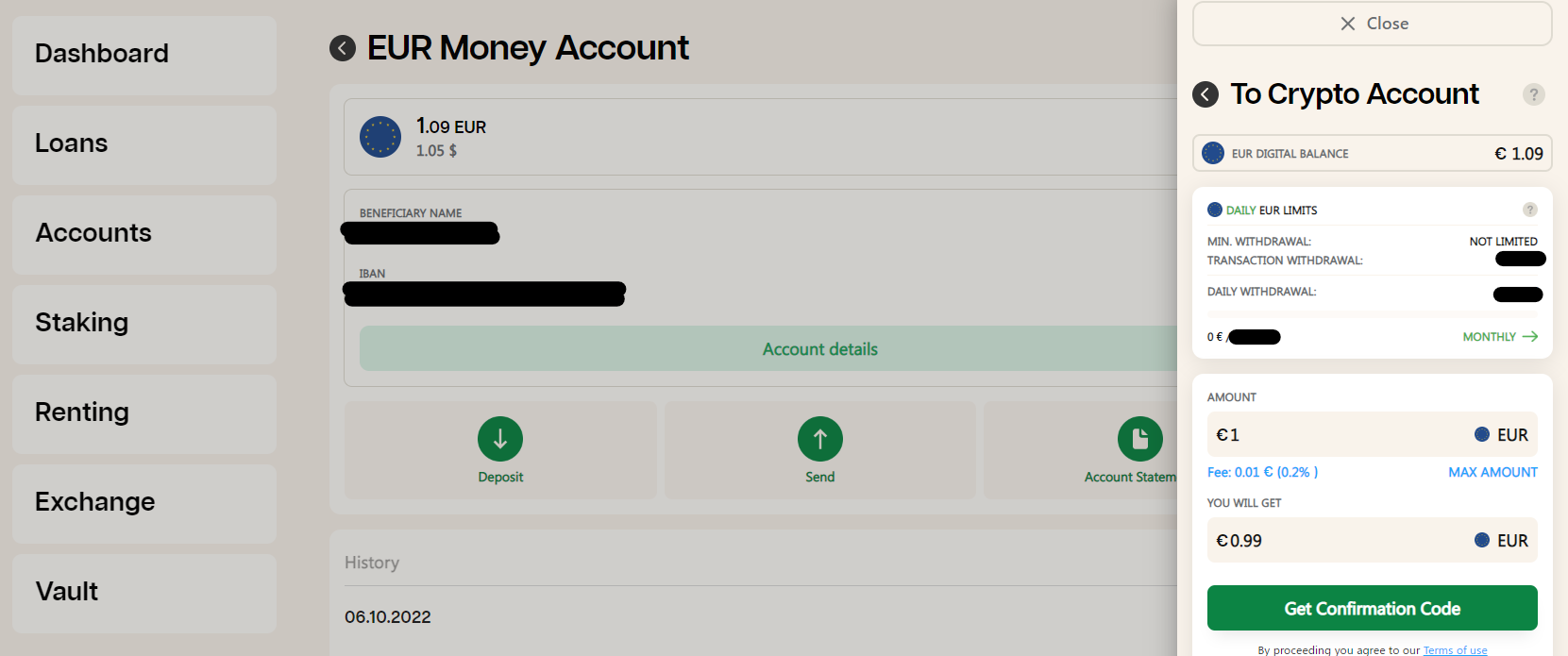Click the EU flag icon in account balance
Viewport: 1568px width, 656px height.
(380, 137)
